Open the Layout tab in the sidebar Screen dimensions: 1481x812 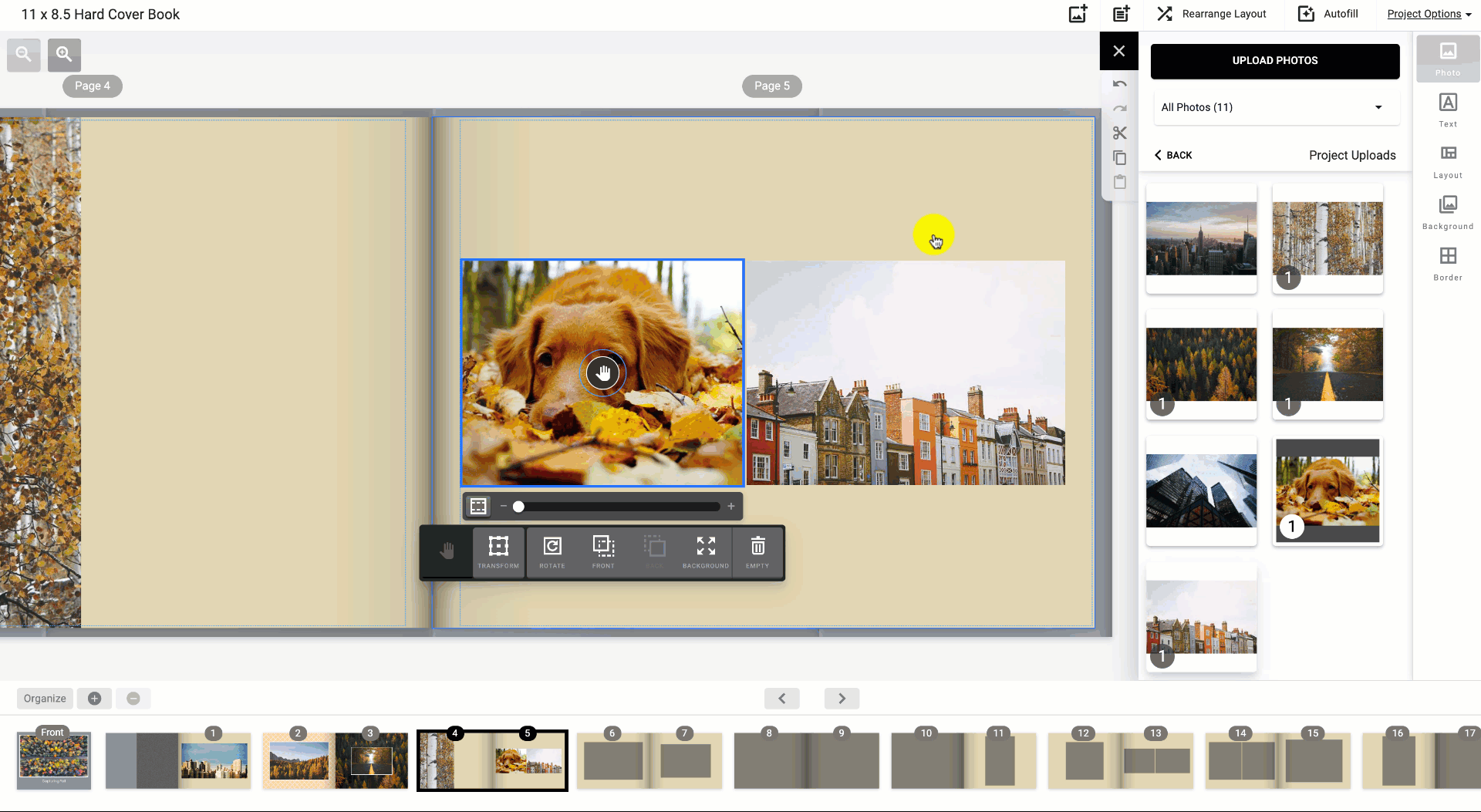(1448, 162)
